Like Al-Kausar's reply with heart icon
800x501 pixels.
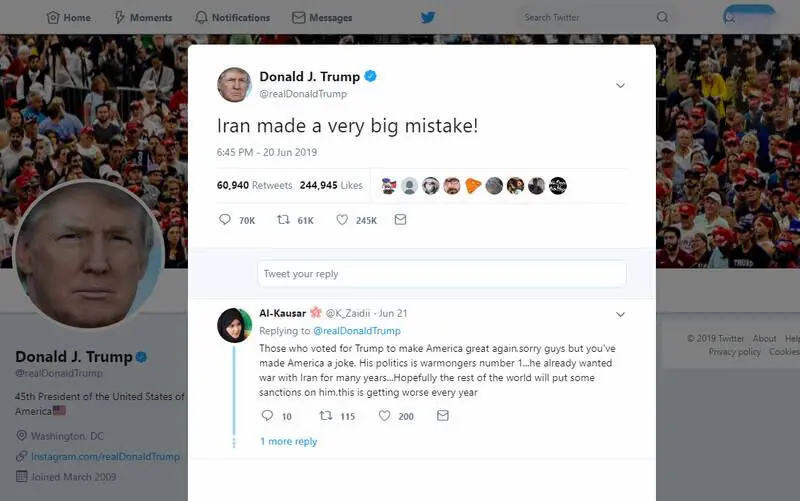coord(384,416)
